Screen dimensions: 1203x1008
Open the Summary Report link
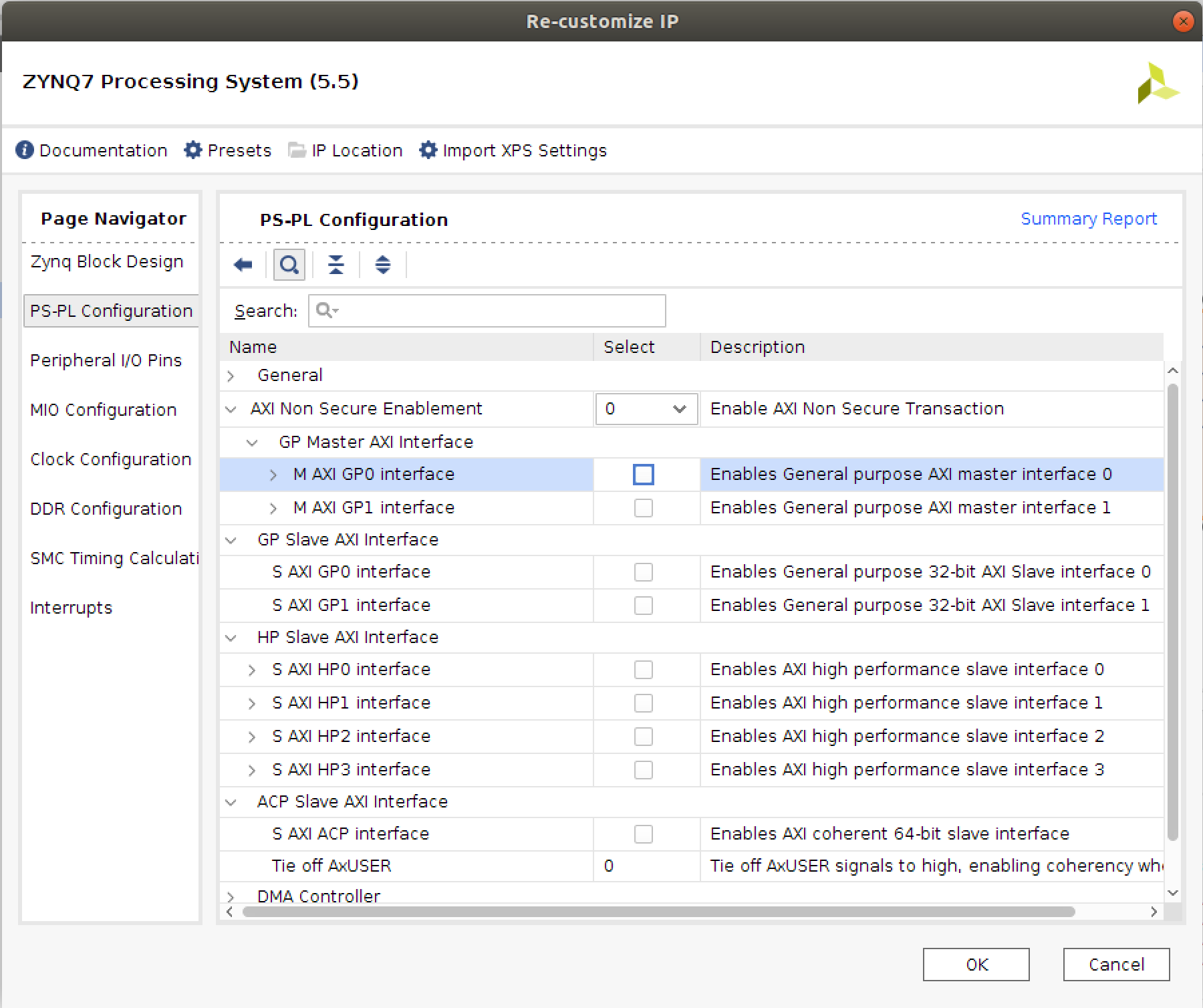(x=1088, y=219)
